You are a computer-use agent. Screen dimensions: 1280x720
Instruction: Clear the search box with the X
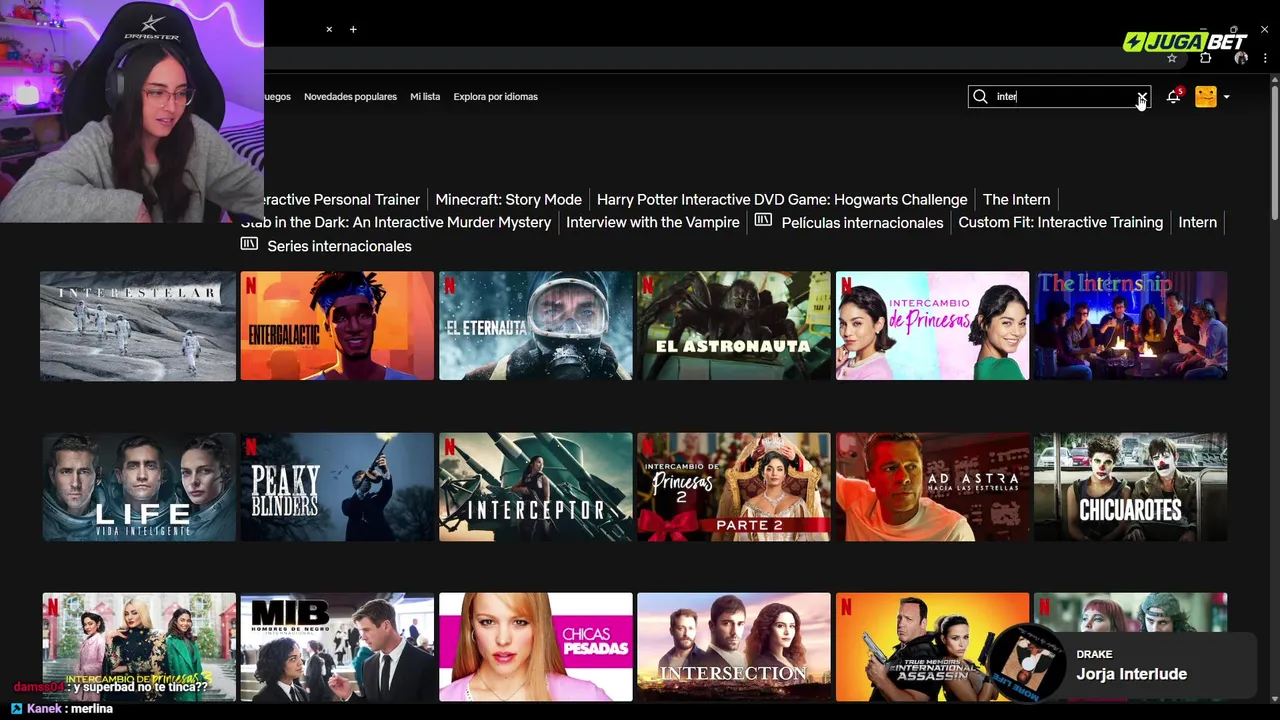[1141, 97]
